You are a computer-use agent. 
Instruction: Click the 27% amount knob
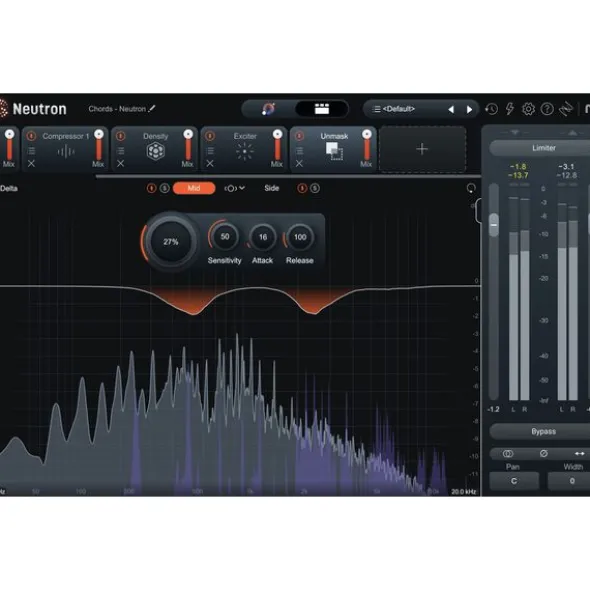pos(170,242)
